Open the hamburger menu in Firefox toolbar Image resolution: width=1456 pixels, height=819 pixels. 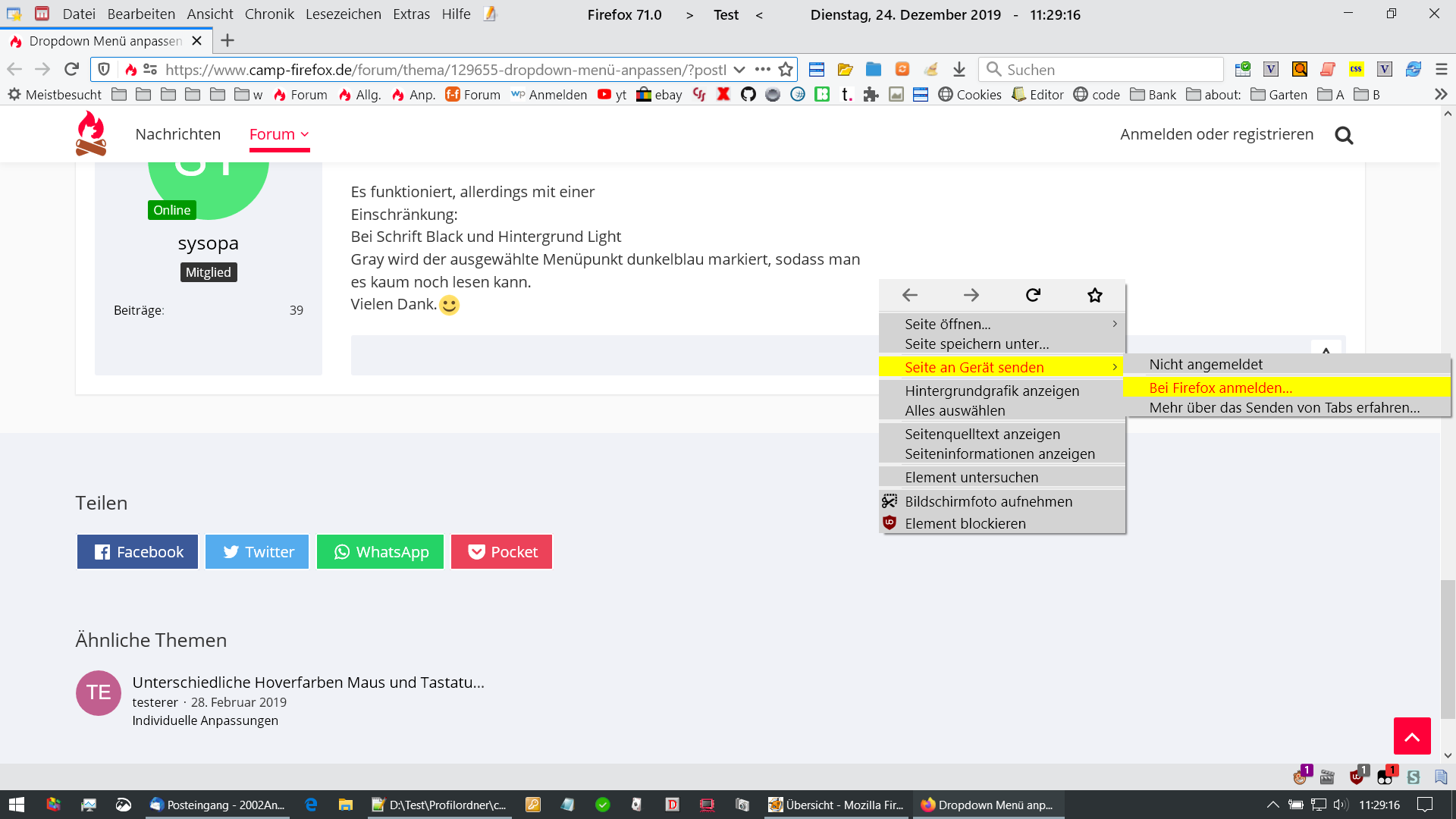1442,70
